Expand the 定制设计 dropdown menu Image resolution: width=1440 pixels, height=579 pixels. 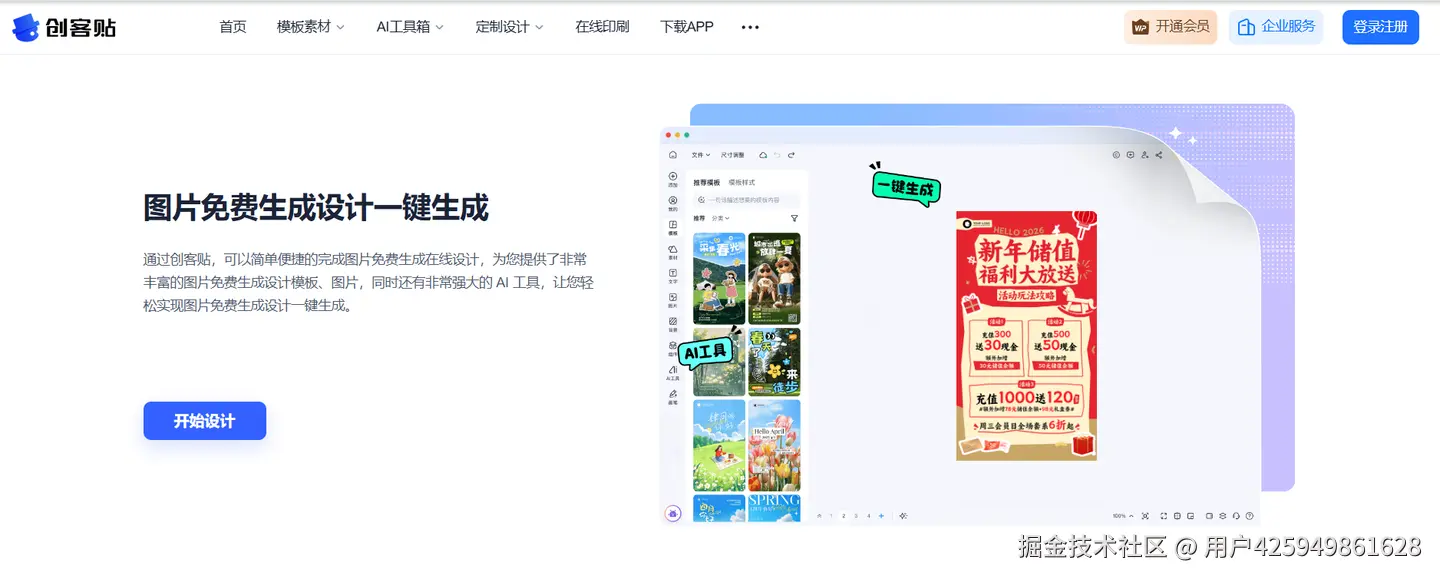click(510, 27)
